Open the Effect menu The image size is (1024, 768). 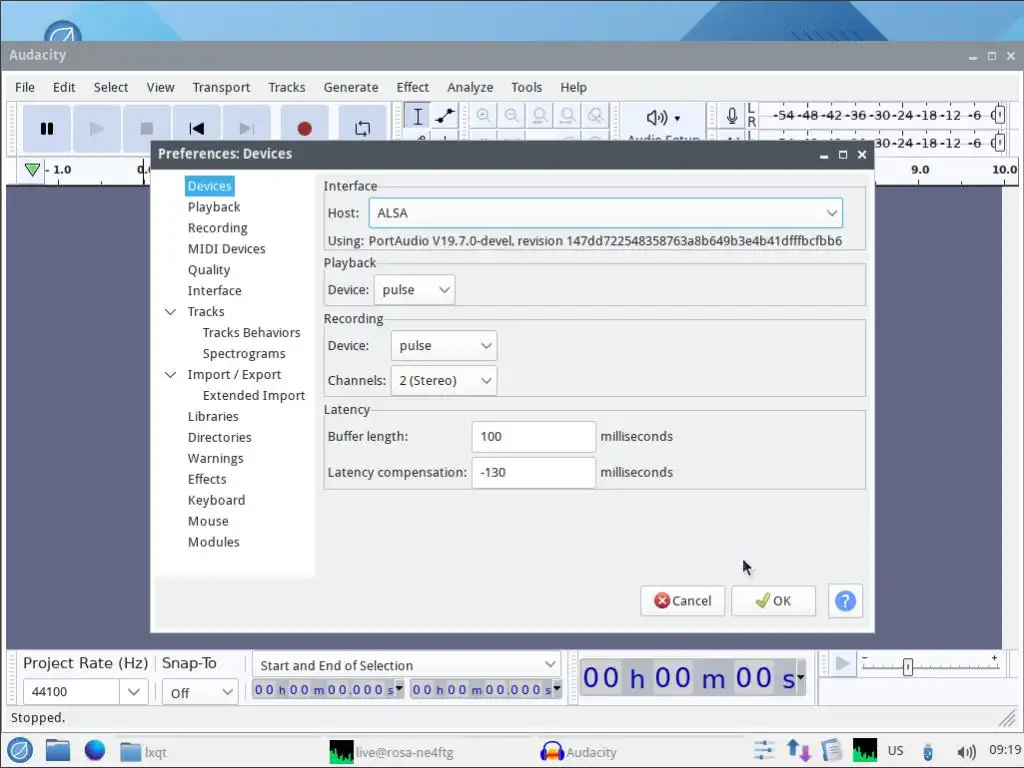coord(413,88)
